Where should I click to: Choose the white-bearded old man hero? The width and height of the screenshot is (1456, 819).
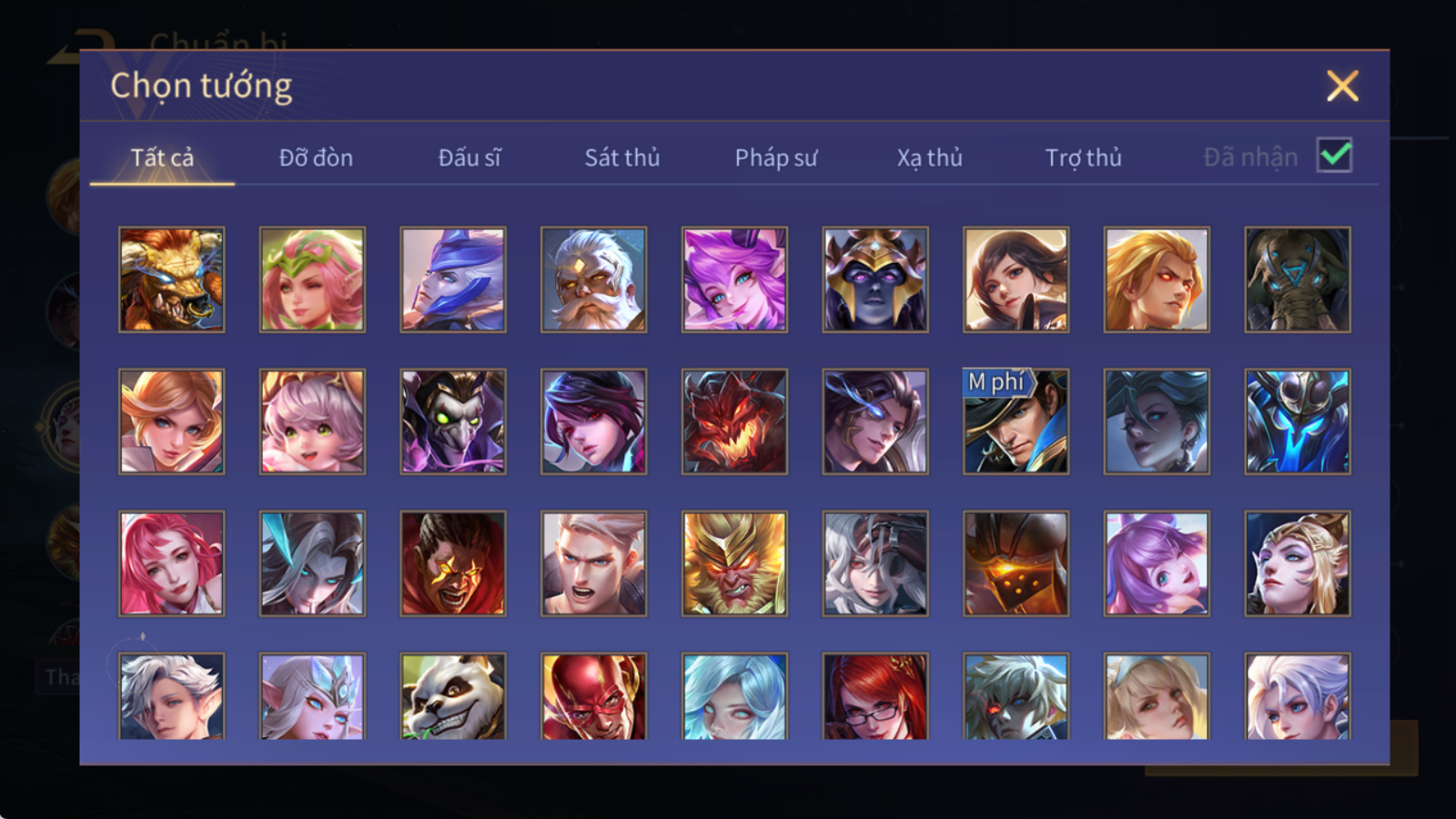(593, 279)
